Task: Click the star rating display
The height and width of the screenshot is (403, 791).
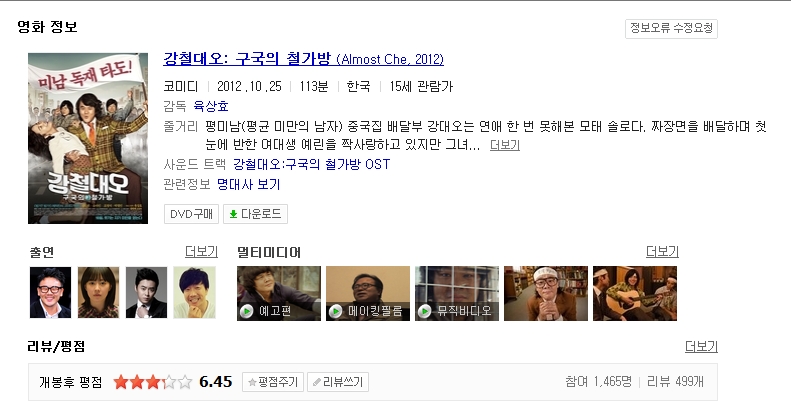Action: tap(153, 382)
